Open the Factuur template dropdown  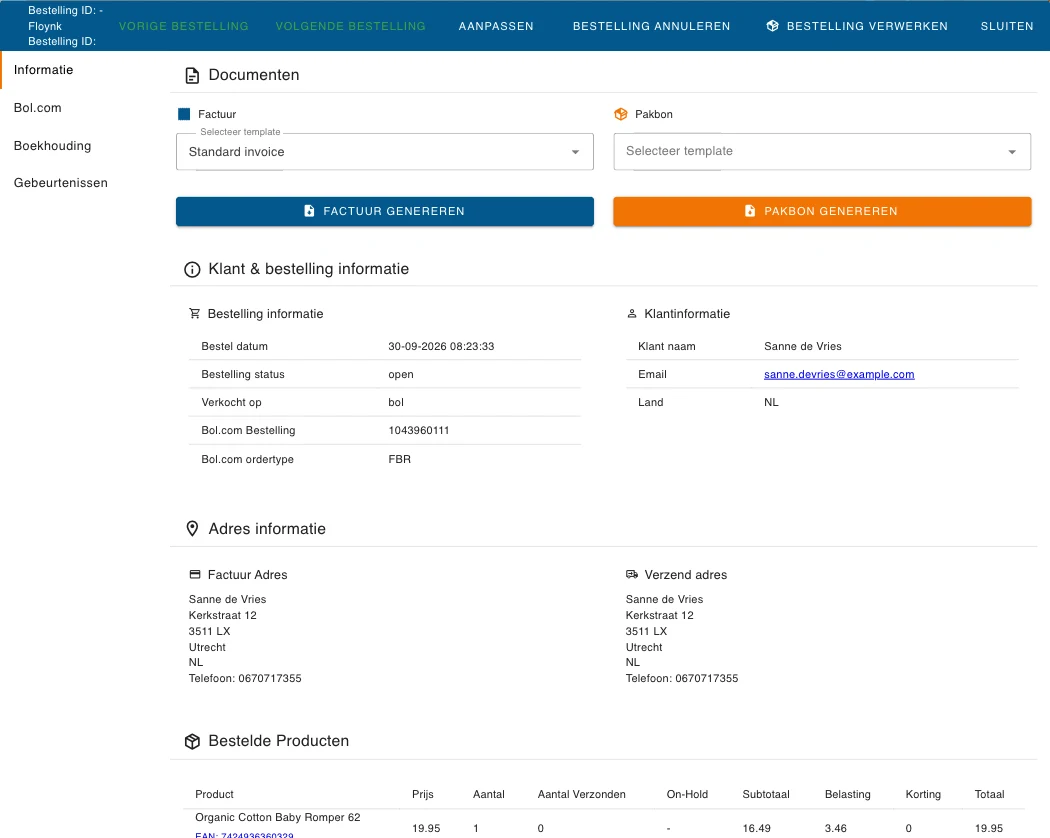point(385,151)
